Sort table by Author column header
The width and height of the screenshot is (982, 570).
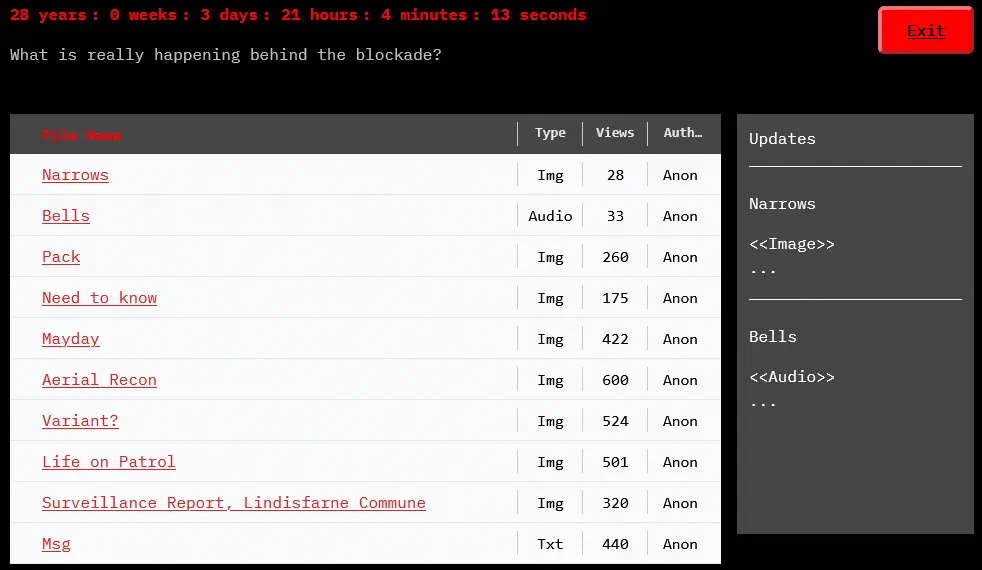[x=682, y=133]
